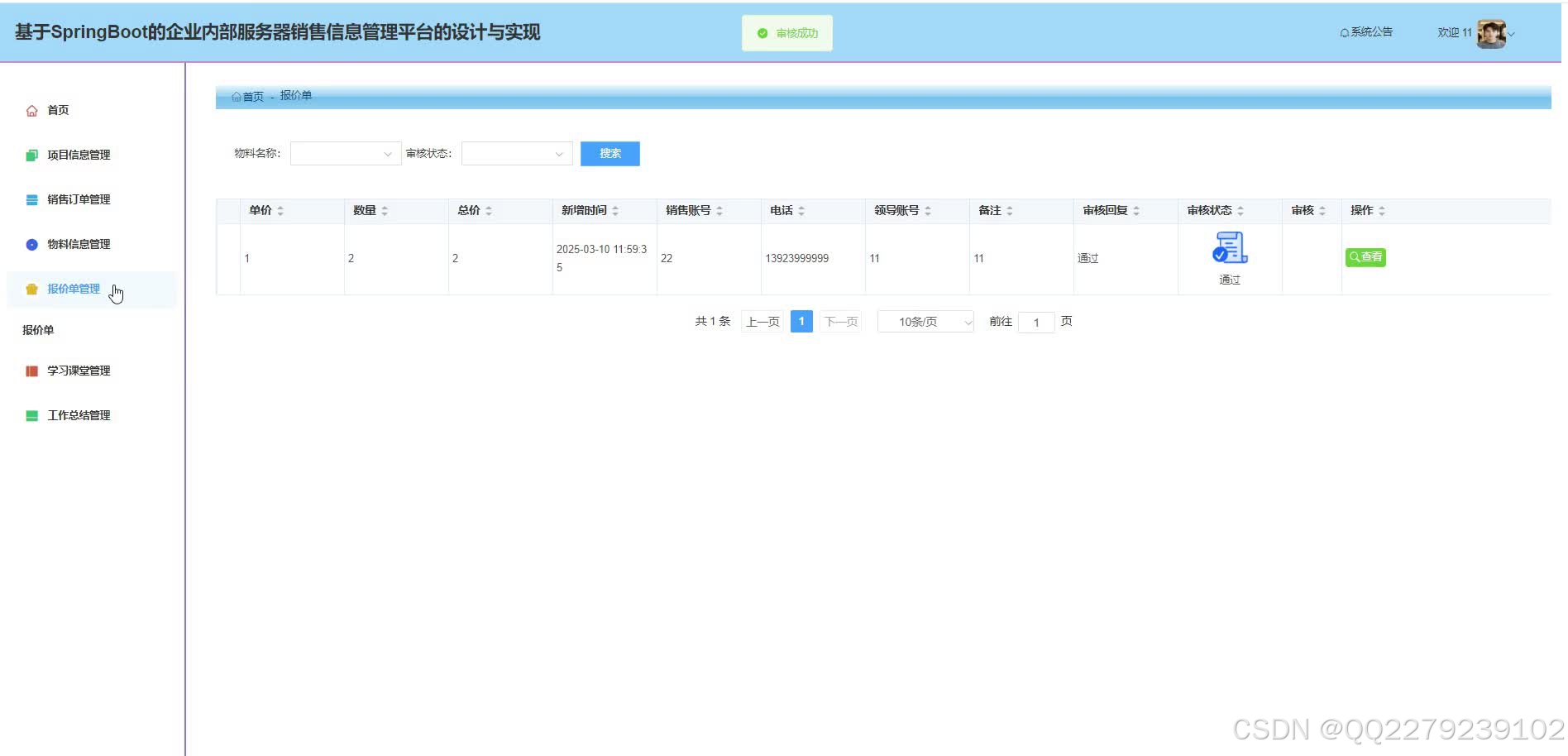Open the 物料名称 dropdown filter
The width and height of the screenshot is (1568, 756).
345,154
